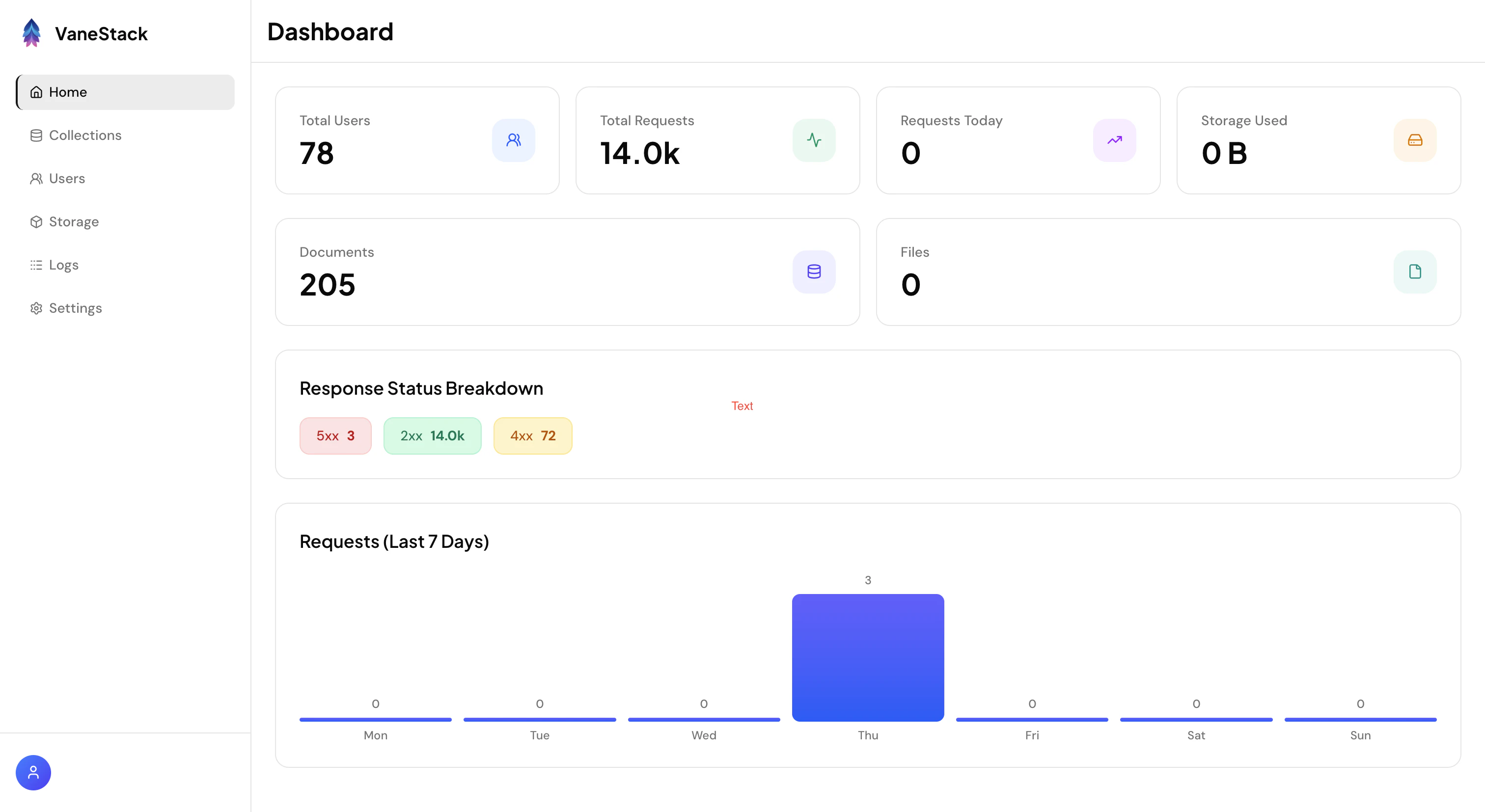Open the Logs page
The height and width of the screenshot is (812, 1485).
click(63, 265)
